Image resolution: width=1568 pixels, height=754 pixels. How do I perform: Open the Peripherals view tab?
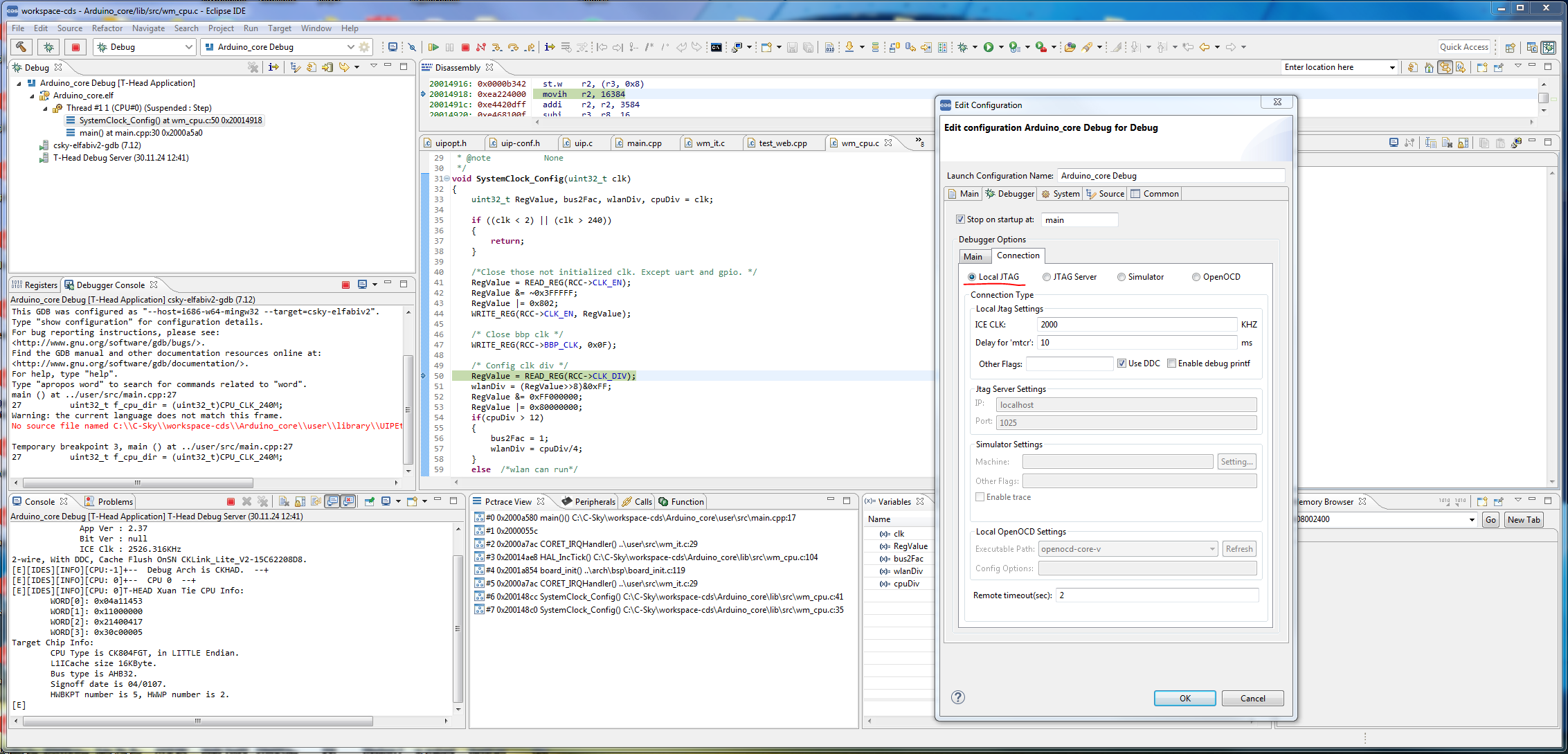point(588,502)
